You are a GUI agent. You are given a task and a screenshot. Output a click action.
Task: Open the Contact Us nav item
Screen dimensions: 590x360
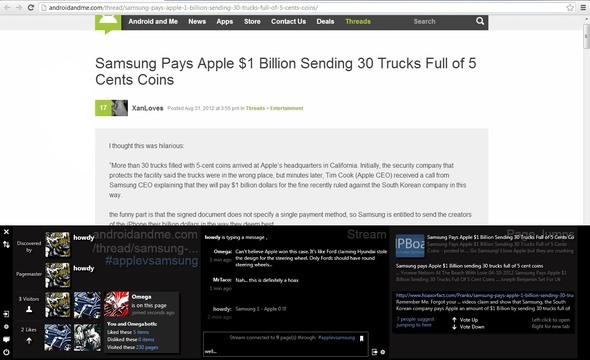pos(289,21)
